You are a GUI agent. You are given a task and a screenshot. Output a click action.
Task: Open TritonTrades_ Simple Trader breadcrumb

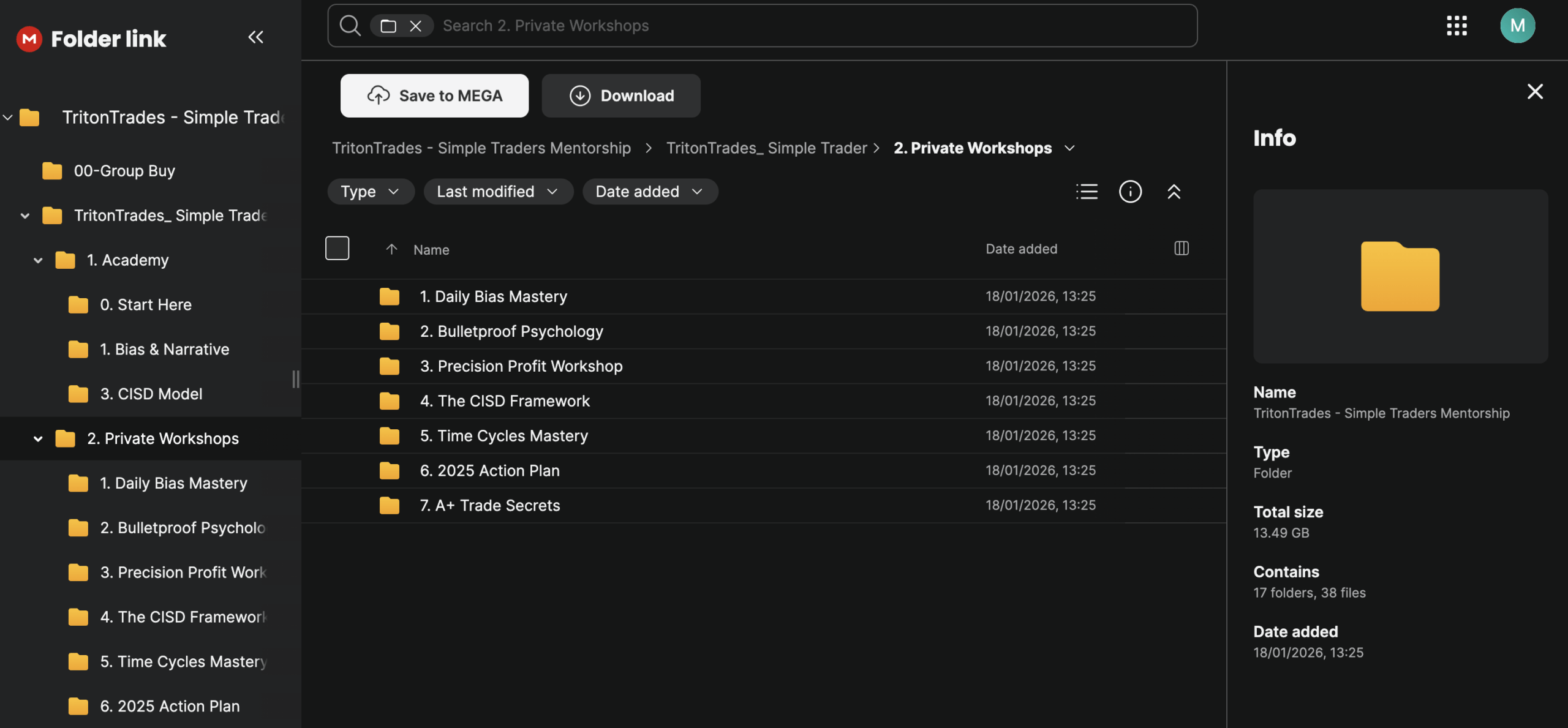click(x=766, y=148)
